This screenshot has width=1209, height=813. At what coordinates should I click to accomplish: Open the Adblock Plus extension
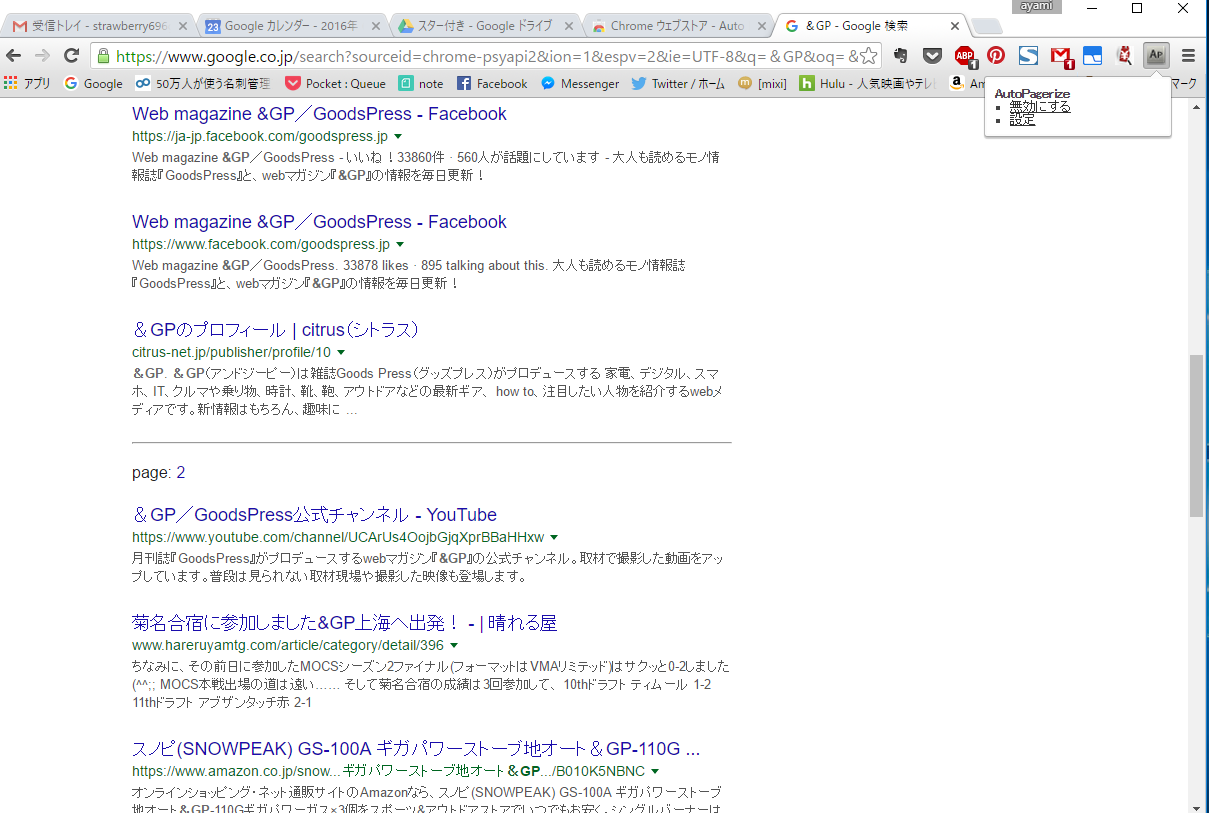964,56
